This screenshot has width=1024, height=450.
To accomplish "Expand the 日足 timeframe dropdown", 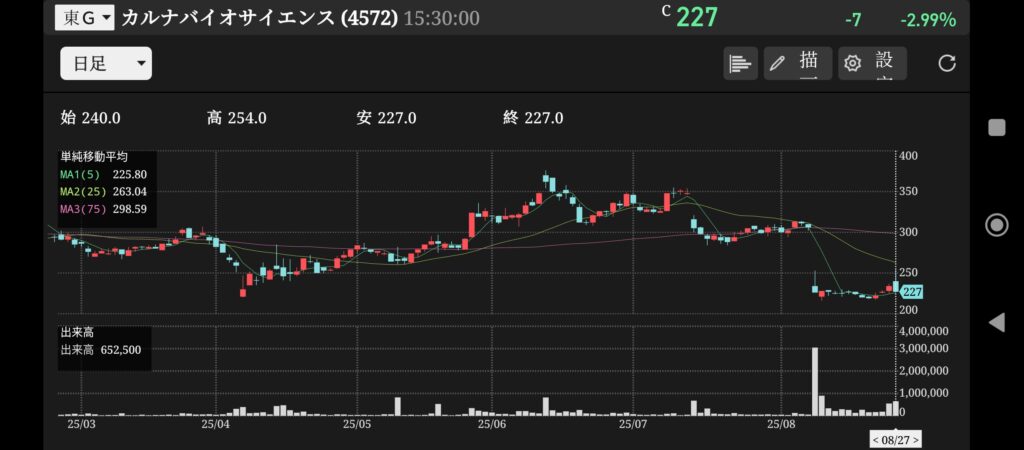I will pyautogui.click(x=106, y=63).
